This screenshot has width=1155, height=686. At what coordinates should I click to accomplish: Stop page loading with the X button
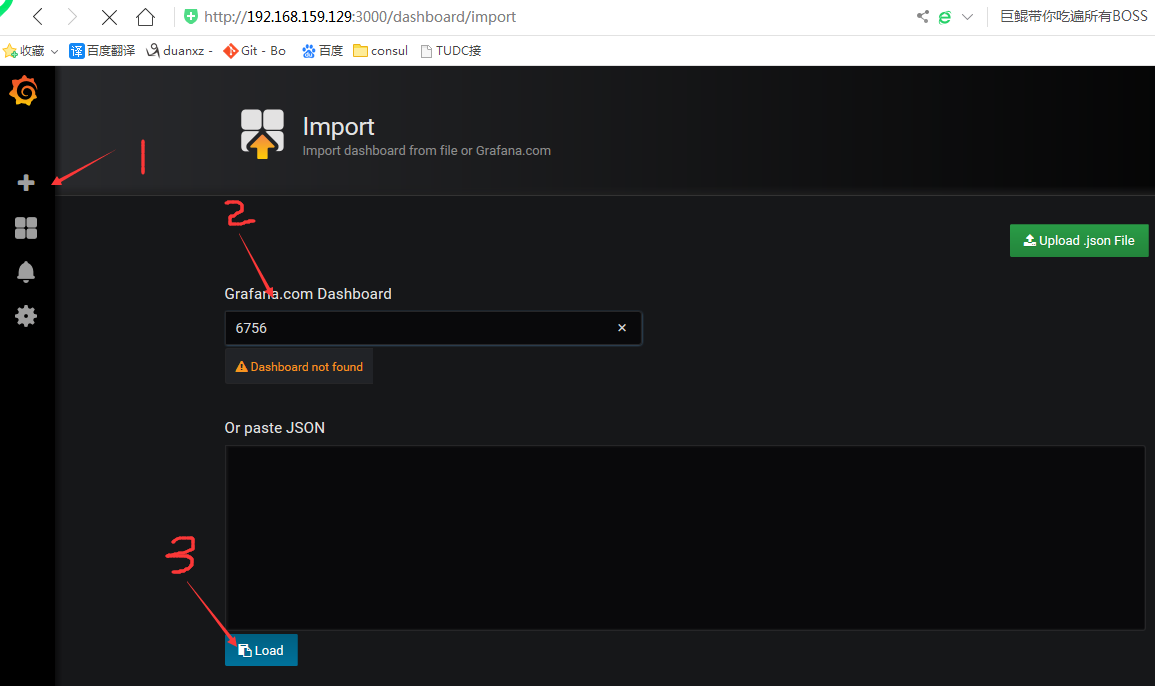(x=109, y=16)
